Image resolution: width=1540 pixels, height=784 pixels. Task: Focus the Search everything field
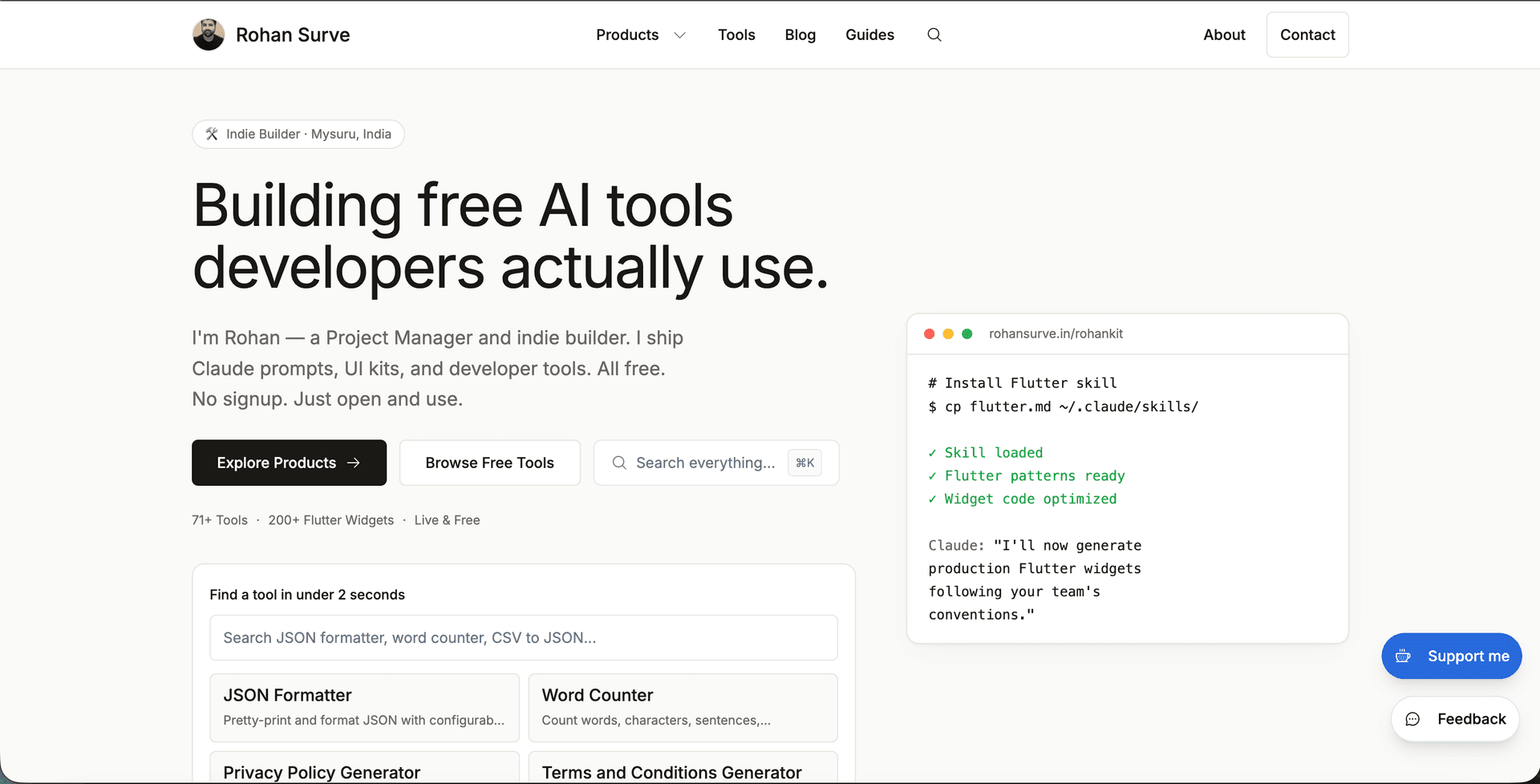click(716, 463)
